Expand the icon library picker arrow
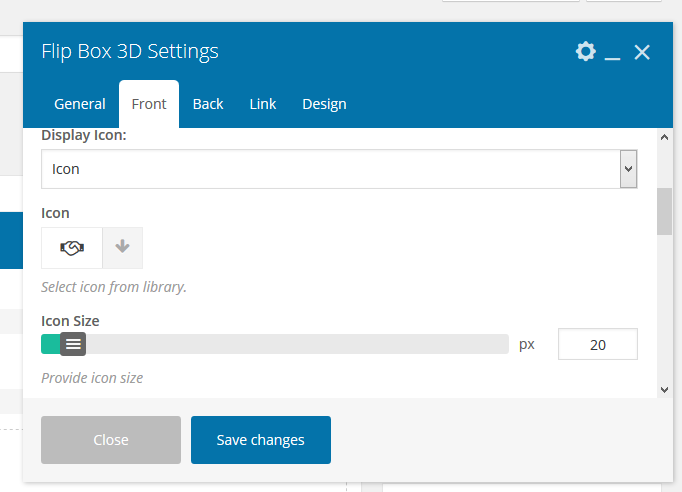Image resolution: width=682 pixels, height=492 pixels. tap(123, 248)
